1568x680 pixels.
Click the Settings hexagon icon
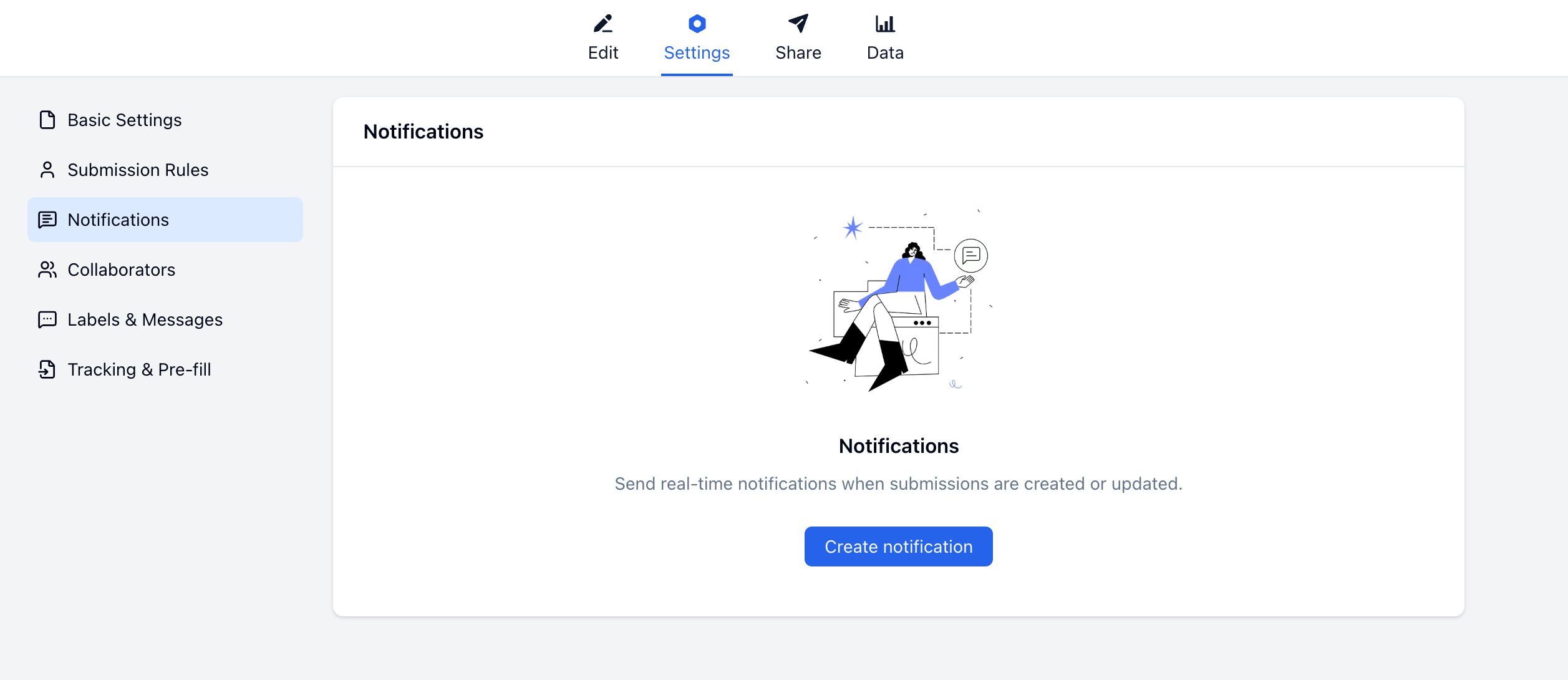[697, 24]
